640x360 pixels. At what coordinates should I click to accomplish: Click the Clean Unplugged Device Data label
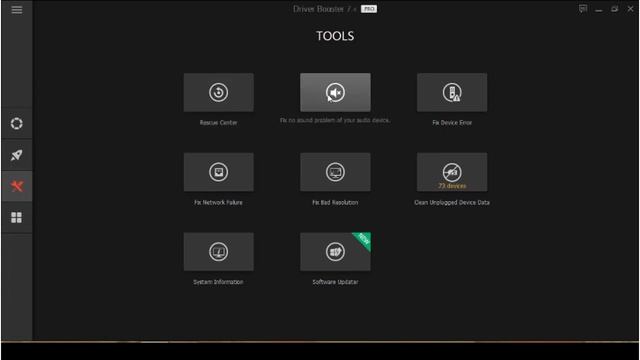[x=452, y=202]
